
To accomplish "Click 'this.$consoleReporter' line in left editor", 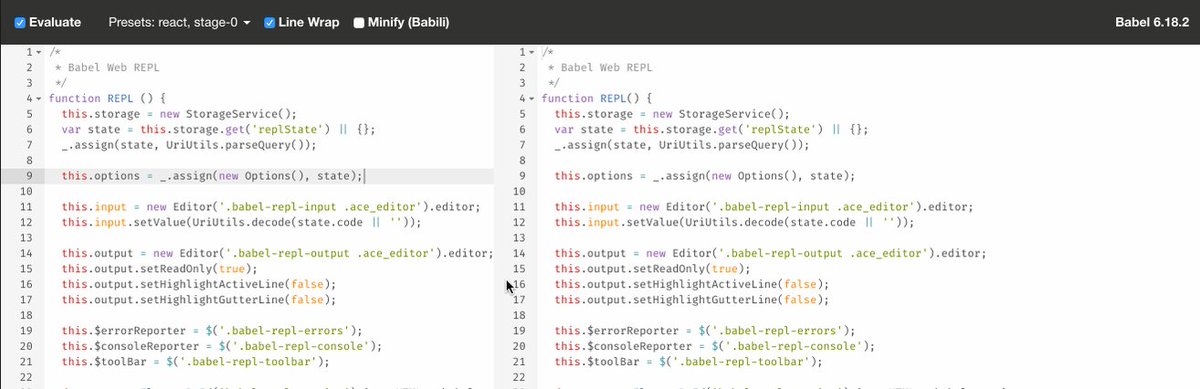I will pos(222,347).
